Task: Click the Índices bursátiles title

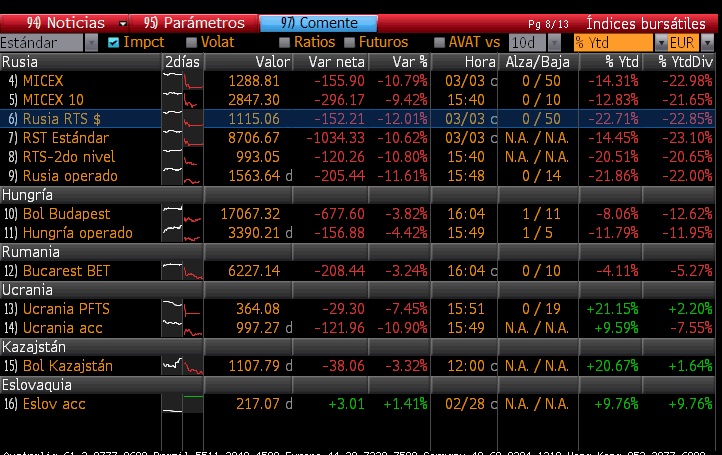Action: (646, 23)
